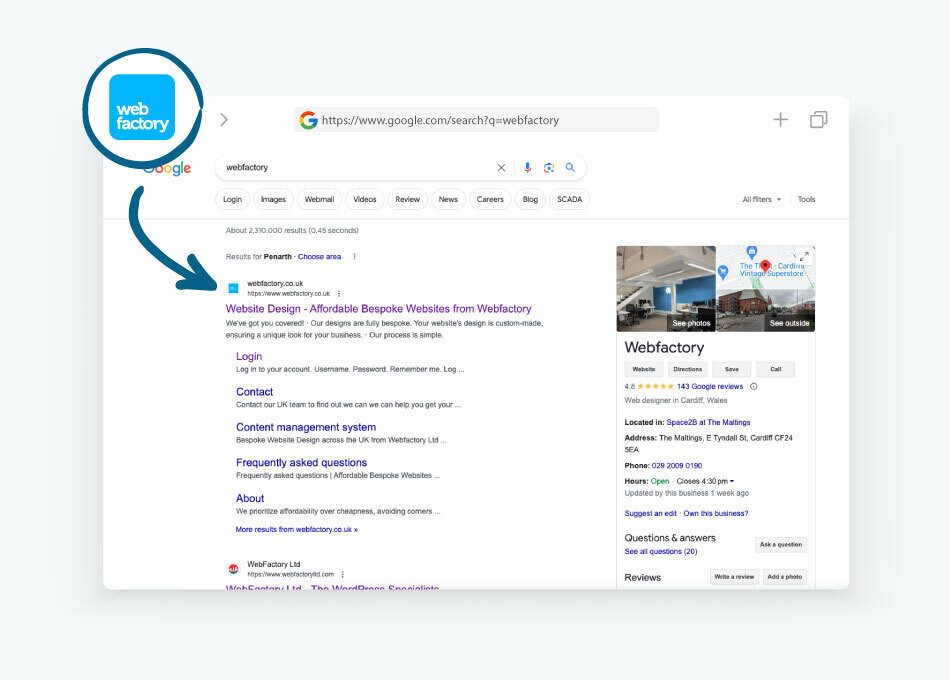
Task: Clear the search box with X icon
Action: pyautogui.click(x=502, y=168)
